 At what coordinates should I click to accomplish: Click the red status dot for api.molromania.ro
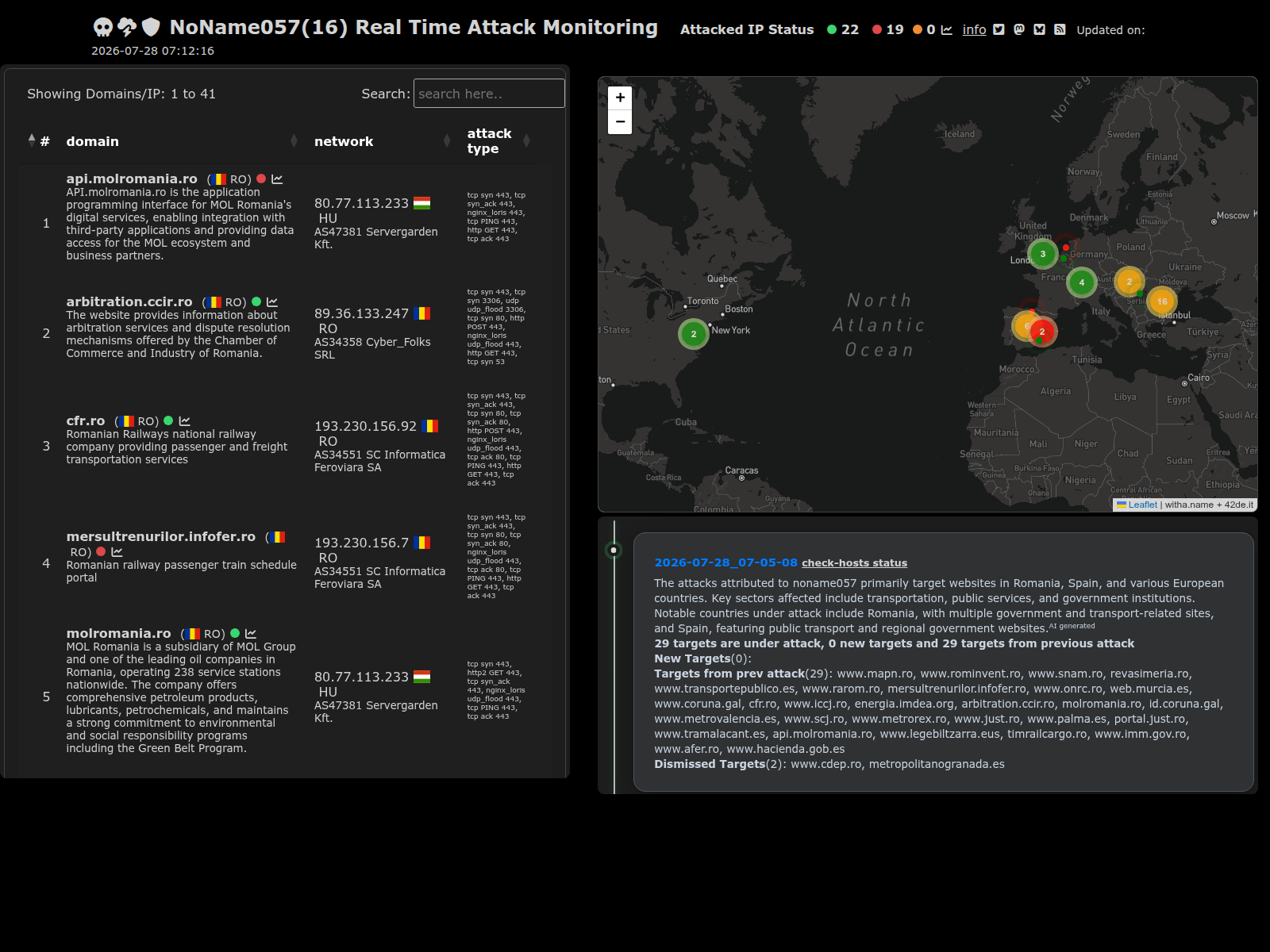[261, 178]
